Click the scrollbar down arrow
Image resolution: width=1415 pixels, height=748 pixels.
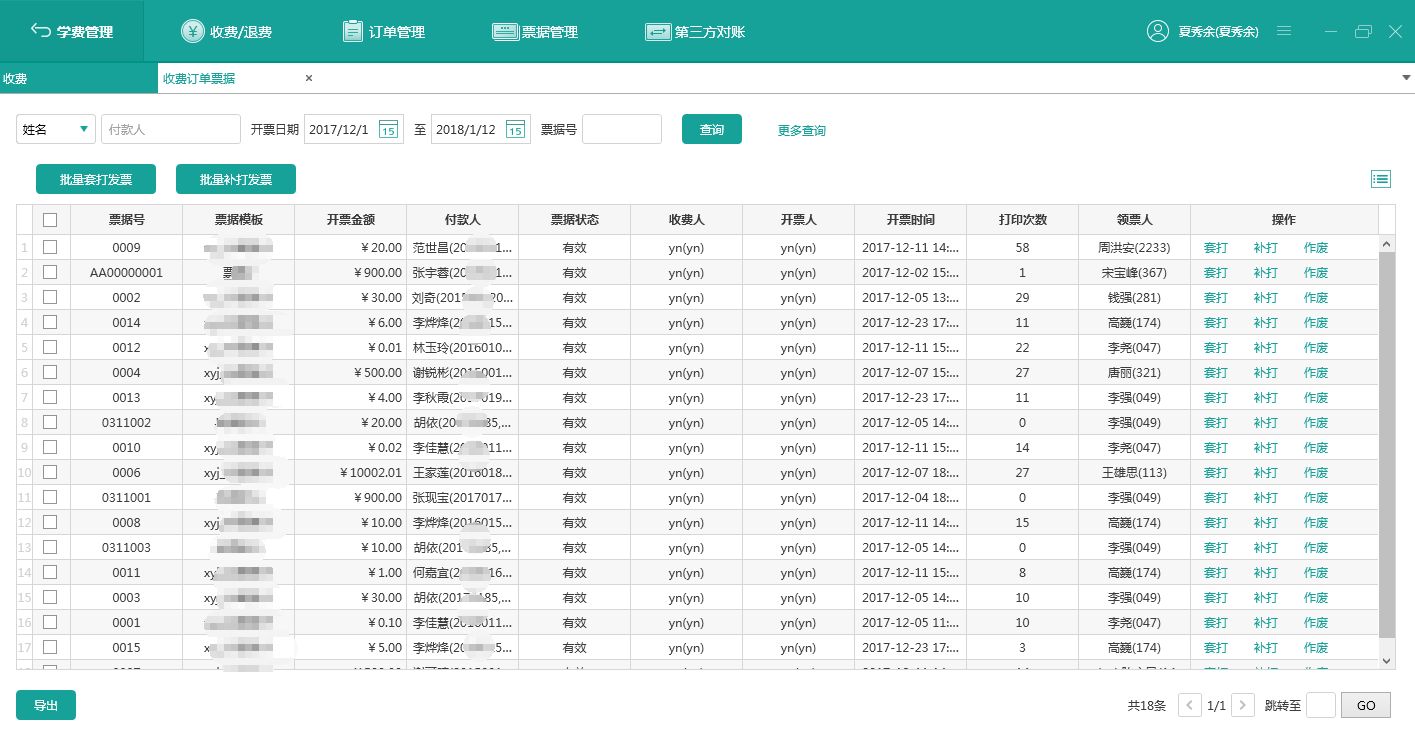coord(1387,661)
